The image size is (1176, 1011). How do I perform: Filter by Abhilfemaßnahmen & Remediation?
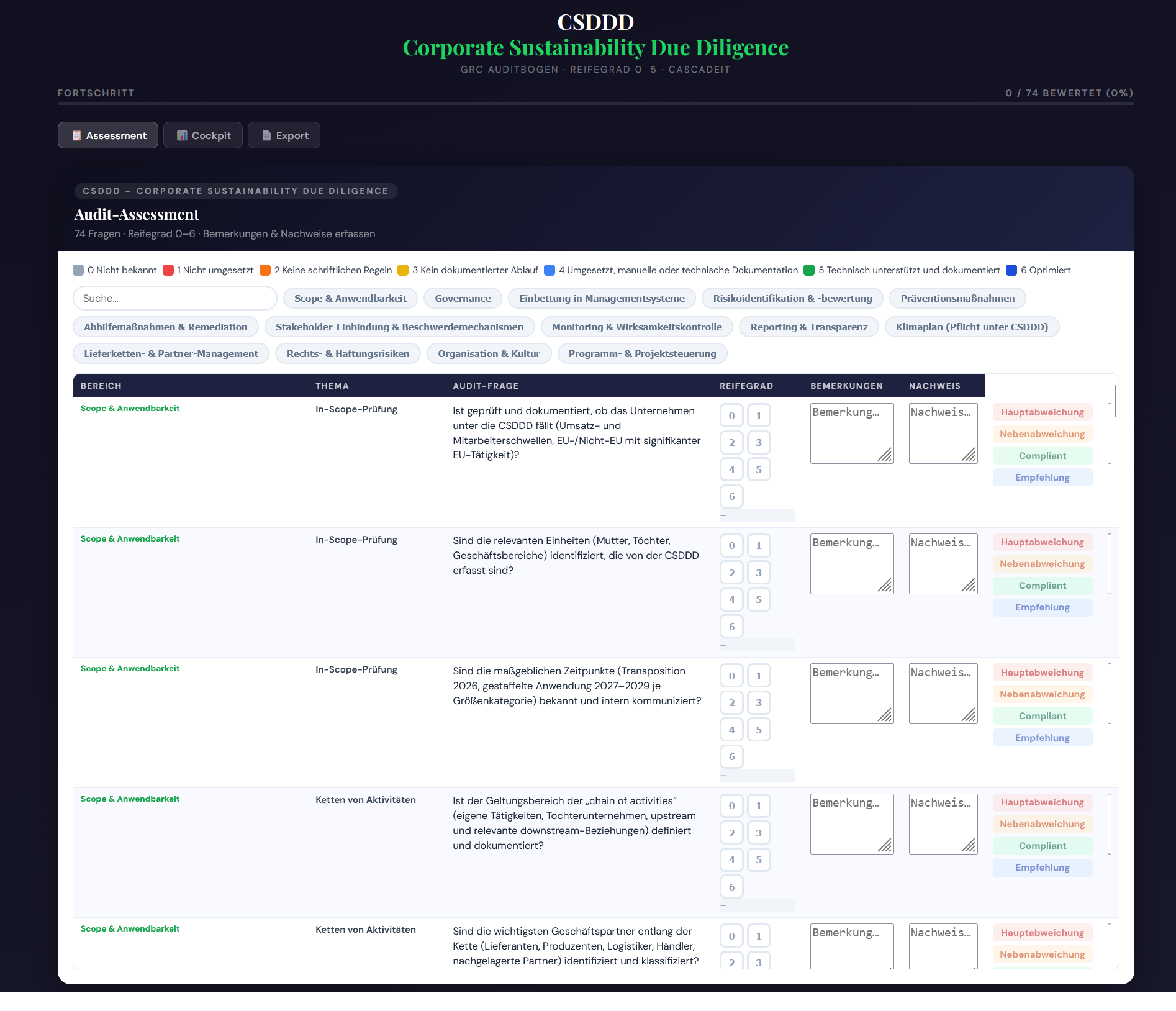tap(166, 327)
